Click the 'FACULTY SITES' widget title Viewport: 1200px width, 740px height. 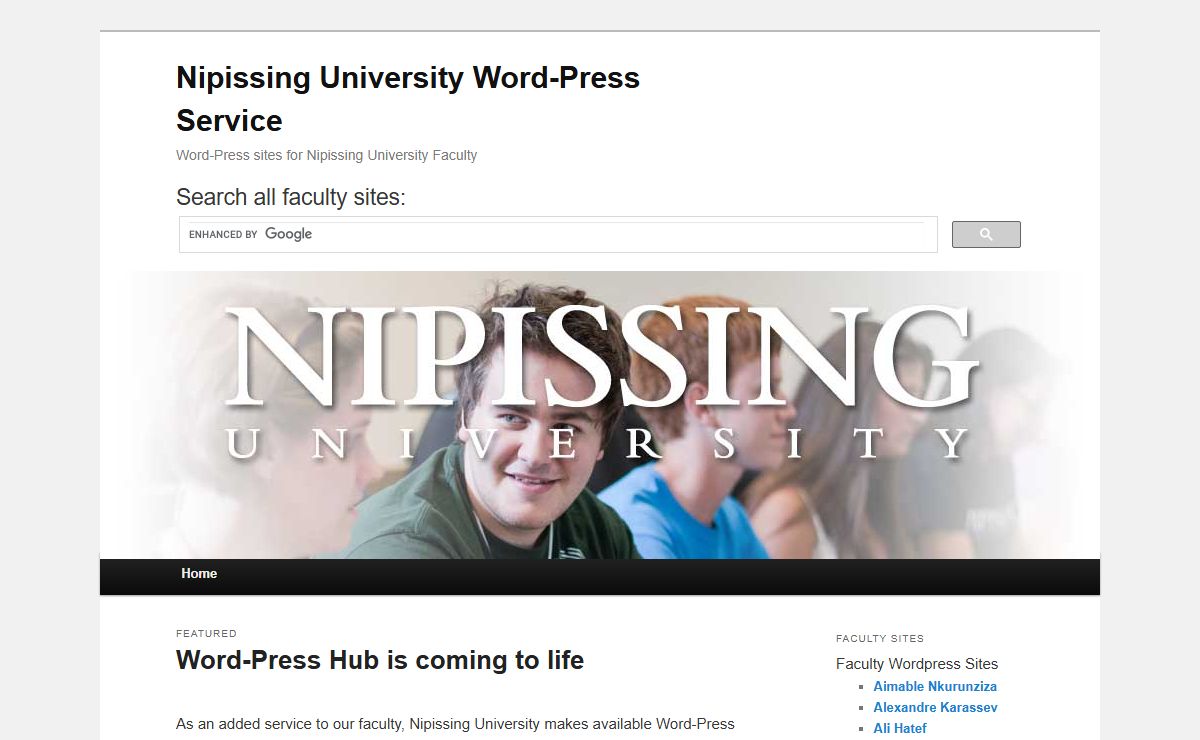point(880,638)
